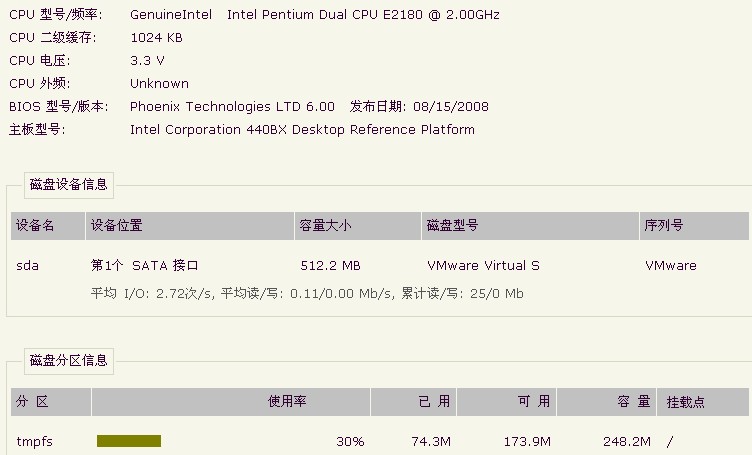Select the sda device row name
The width and height of the screenshot is (752, 455).
coord(27,266)
